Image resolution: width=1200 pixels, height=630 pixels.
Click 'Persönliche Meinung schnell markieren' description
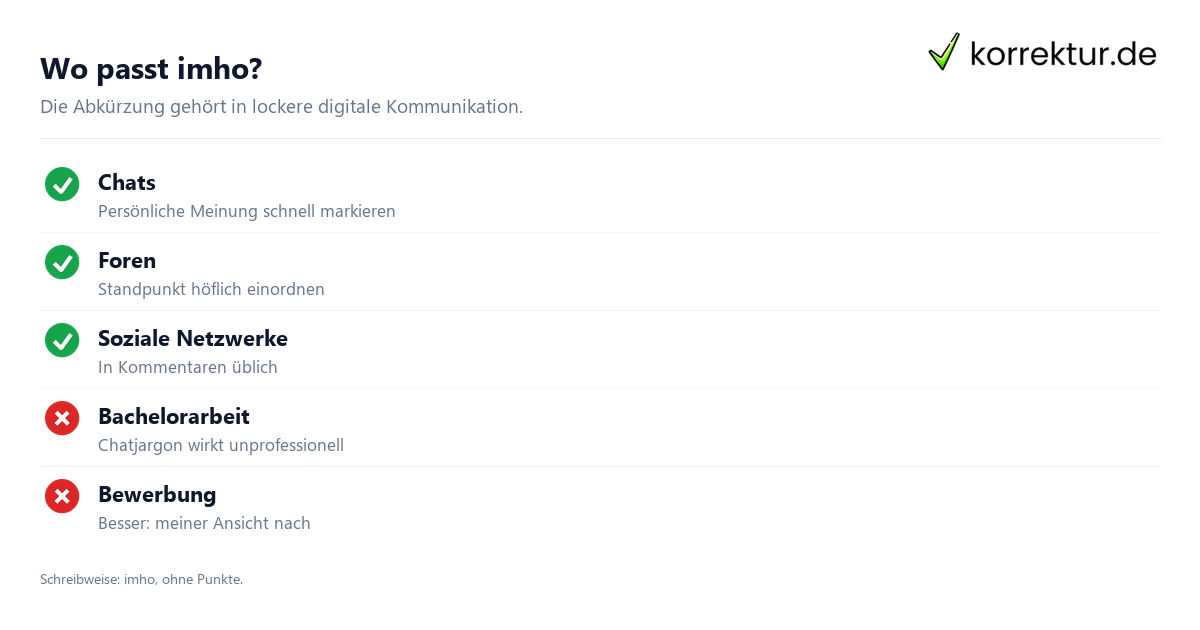point(247,211)
